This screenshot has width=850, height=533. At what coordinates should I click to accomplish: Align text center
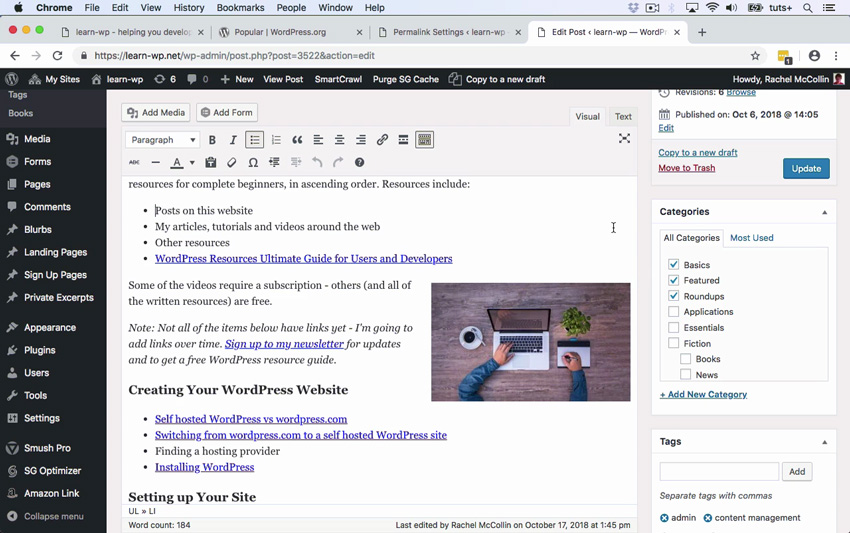pyautogui.click(x=339, y=140)
